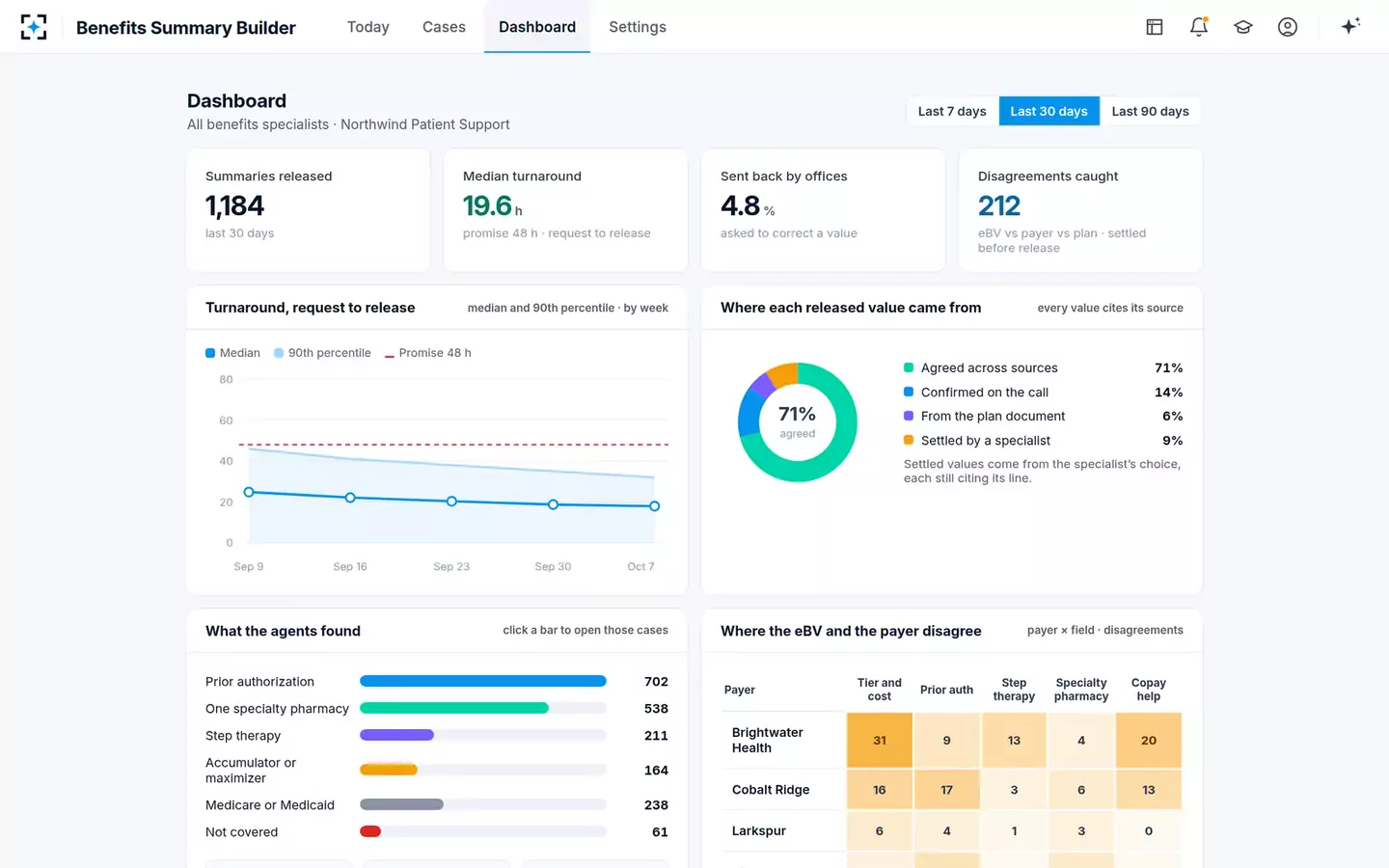The width and height of the screenshot is (1389, 868).
Task: Click Cobalt Ridge Prior auth cell 17
Action: point(947,789)
